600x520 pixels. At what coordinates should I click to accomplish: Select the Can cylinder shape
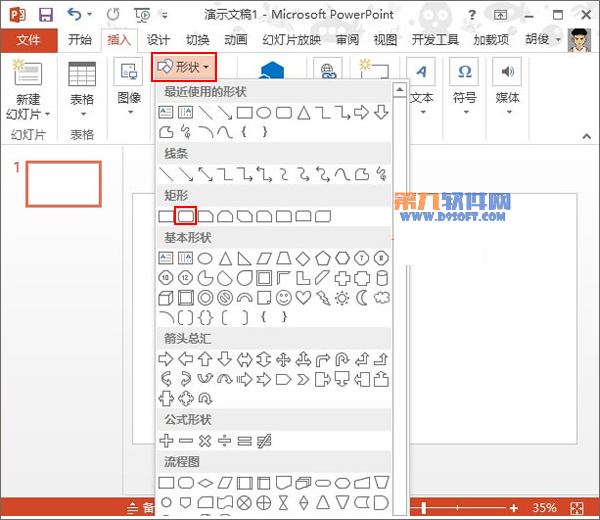pyautogui.click(x=382, y=278)
